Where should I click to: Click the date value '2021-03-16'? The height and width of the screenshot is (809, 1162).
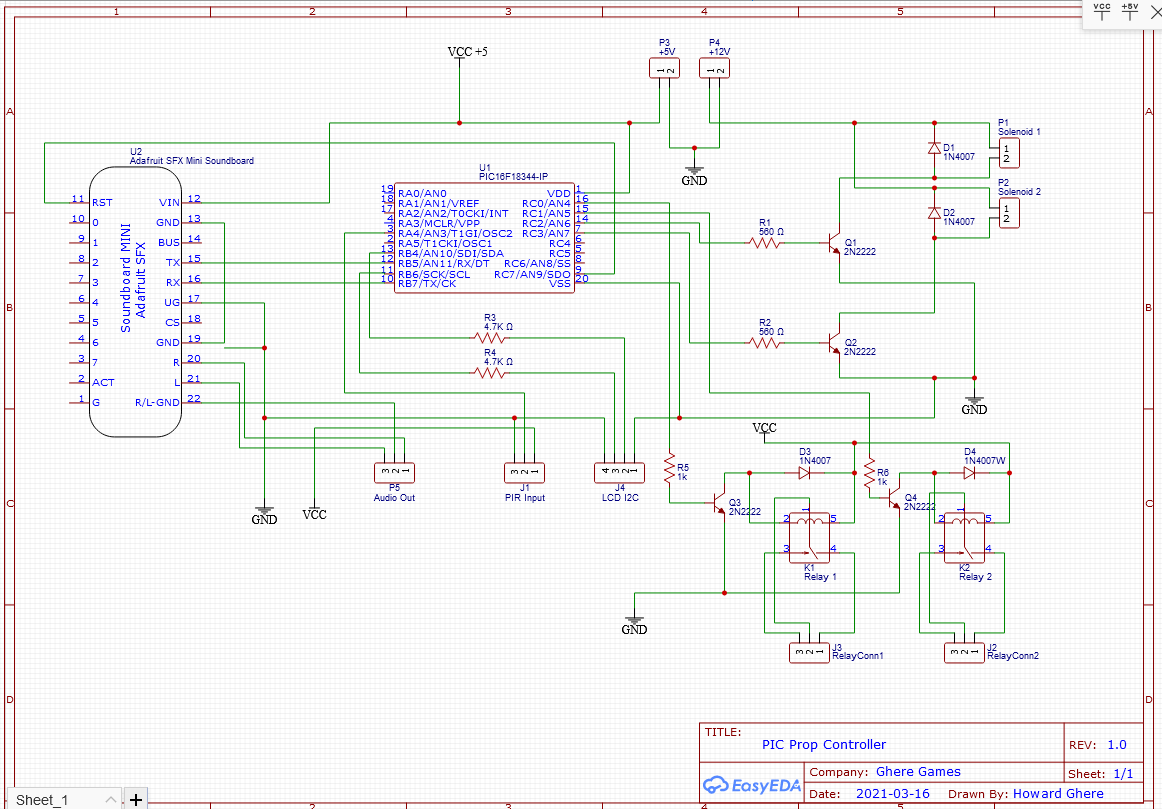[892, 793]
